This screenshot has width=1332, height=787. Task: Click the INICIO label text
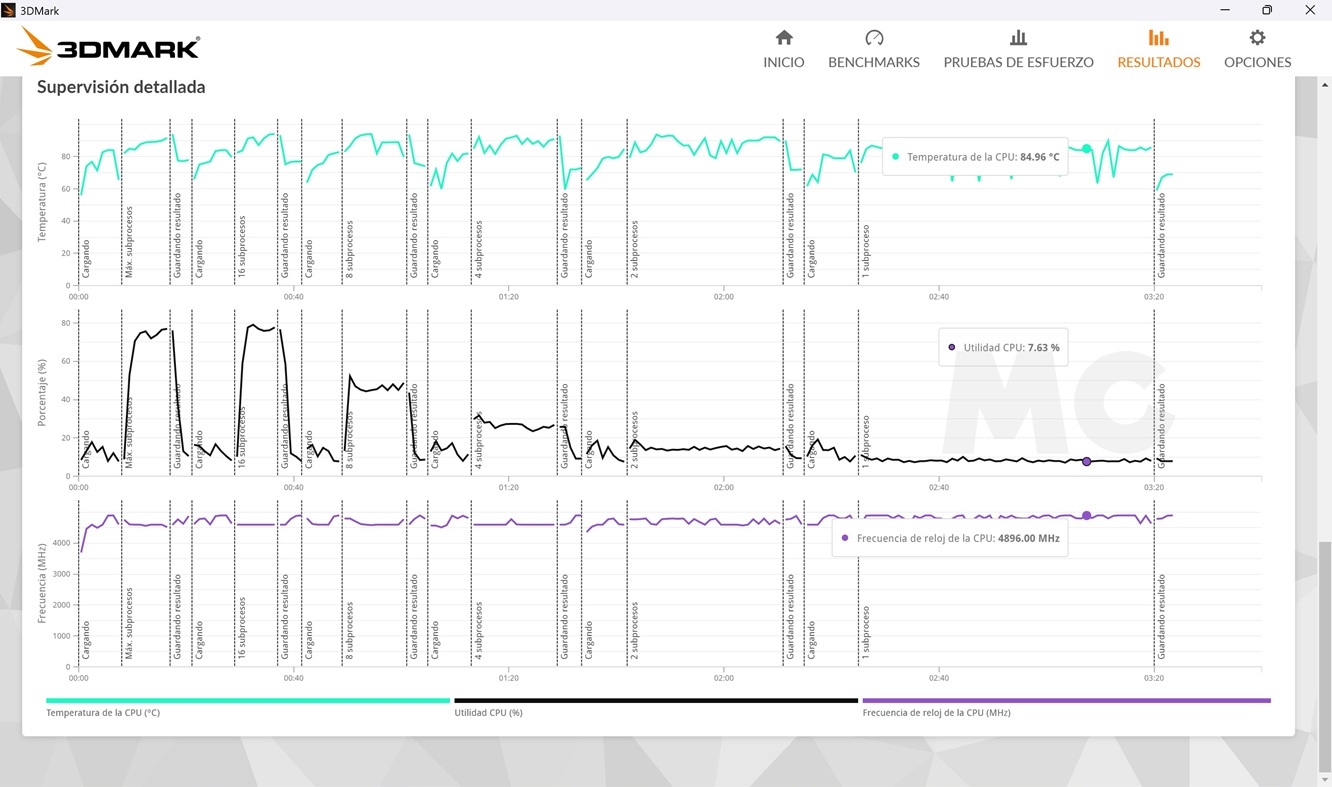(784, 62)
